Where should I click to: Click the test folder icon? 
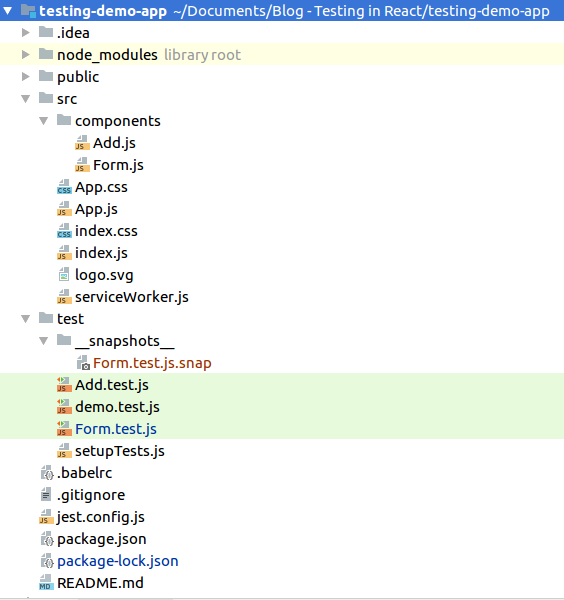click(46, 318)
